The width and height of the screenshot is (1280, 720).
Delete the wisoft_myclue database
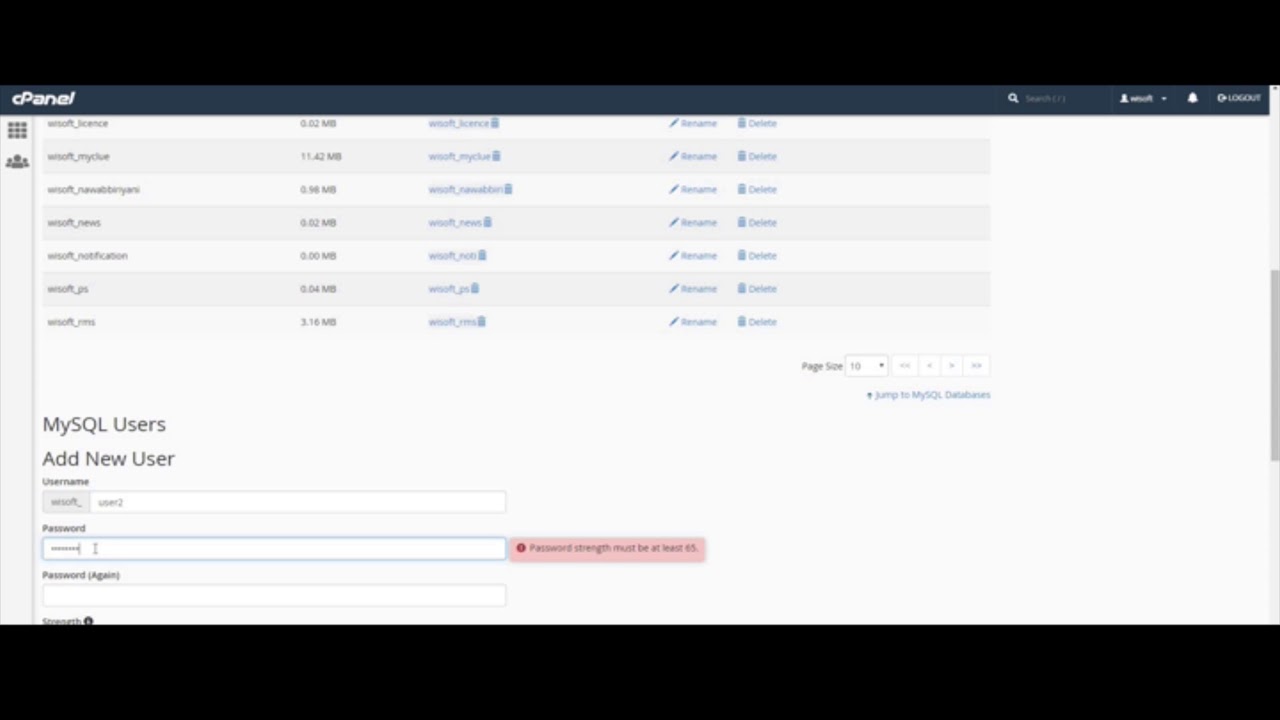pos(757,156)
